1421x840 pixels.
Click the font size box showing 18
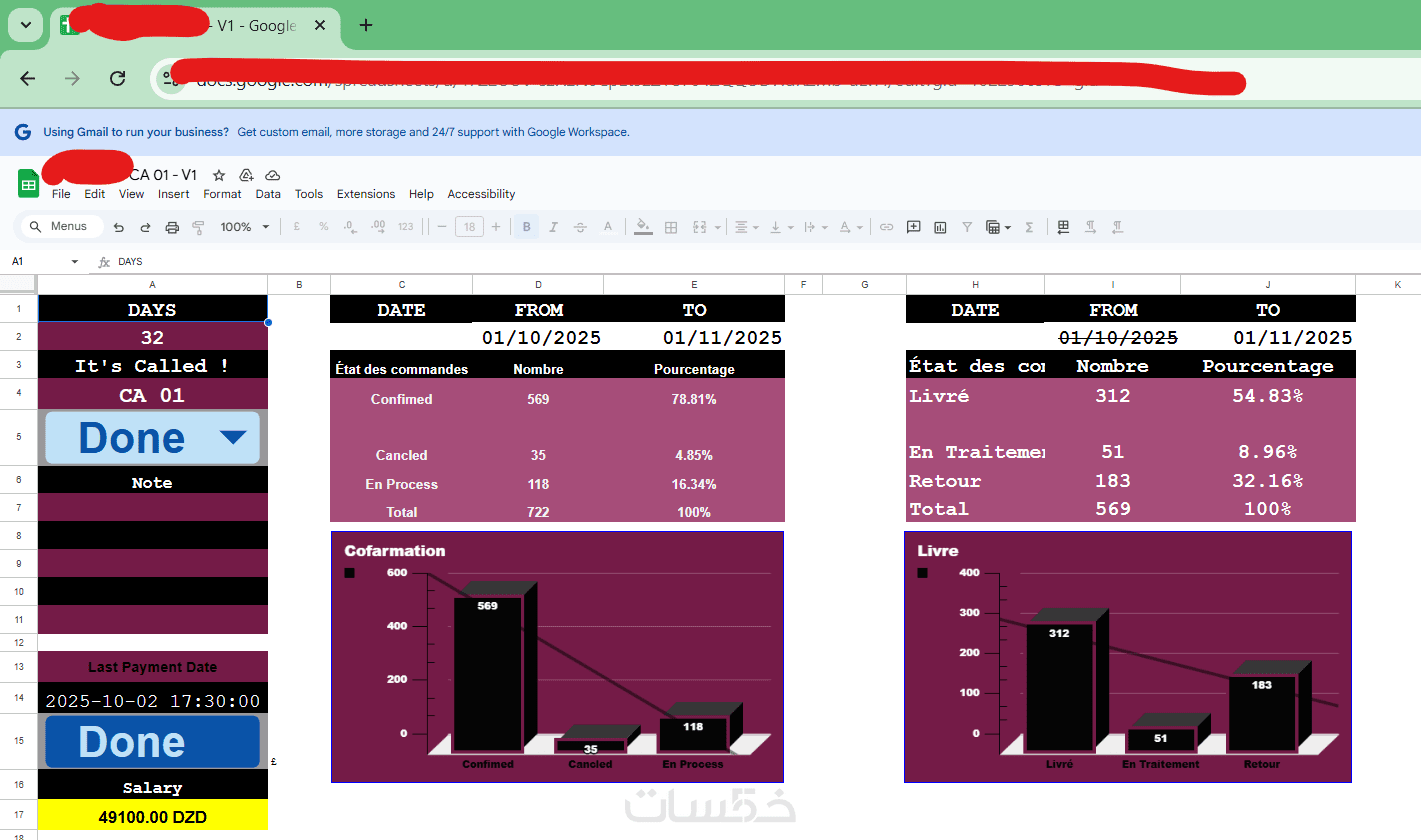[469, 227]
